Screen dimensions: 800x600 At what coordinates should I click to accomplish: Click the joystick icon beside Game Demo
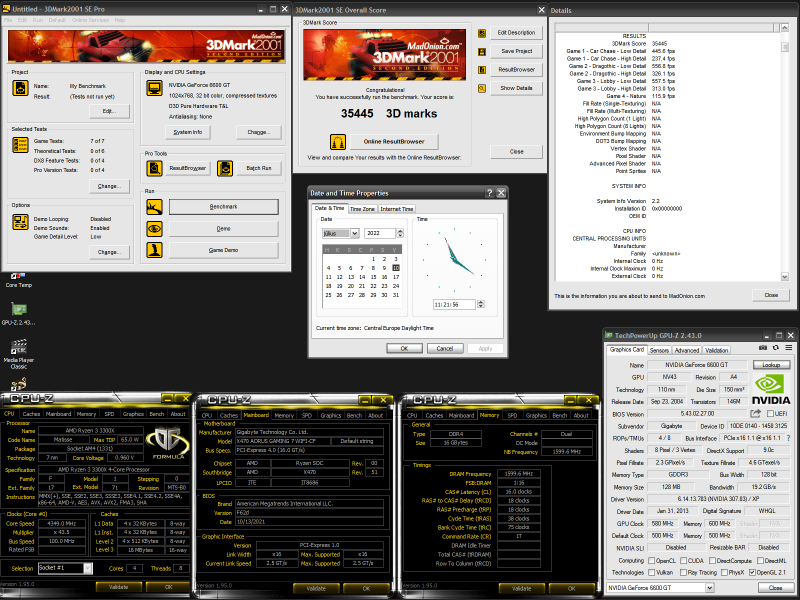[154, 250]
